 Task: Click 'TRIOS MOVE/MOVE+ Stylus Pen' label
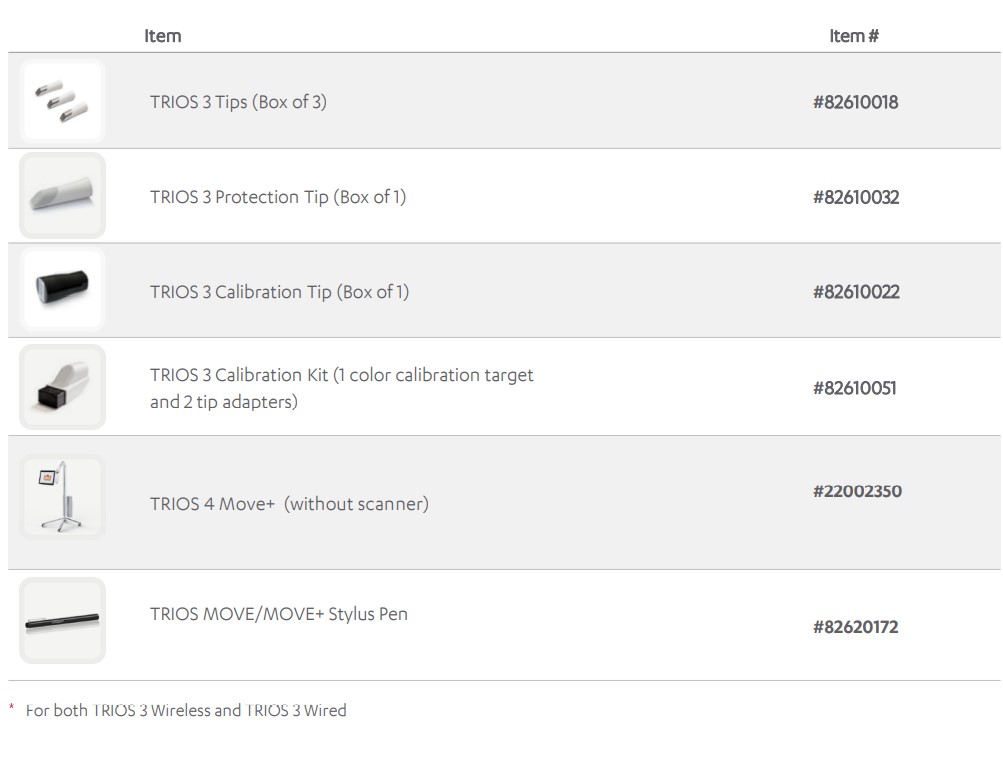click(x=279, y=614)
